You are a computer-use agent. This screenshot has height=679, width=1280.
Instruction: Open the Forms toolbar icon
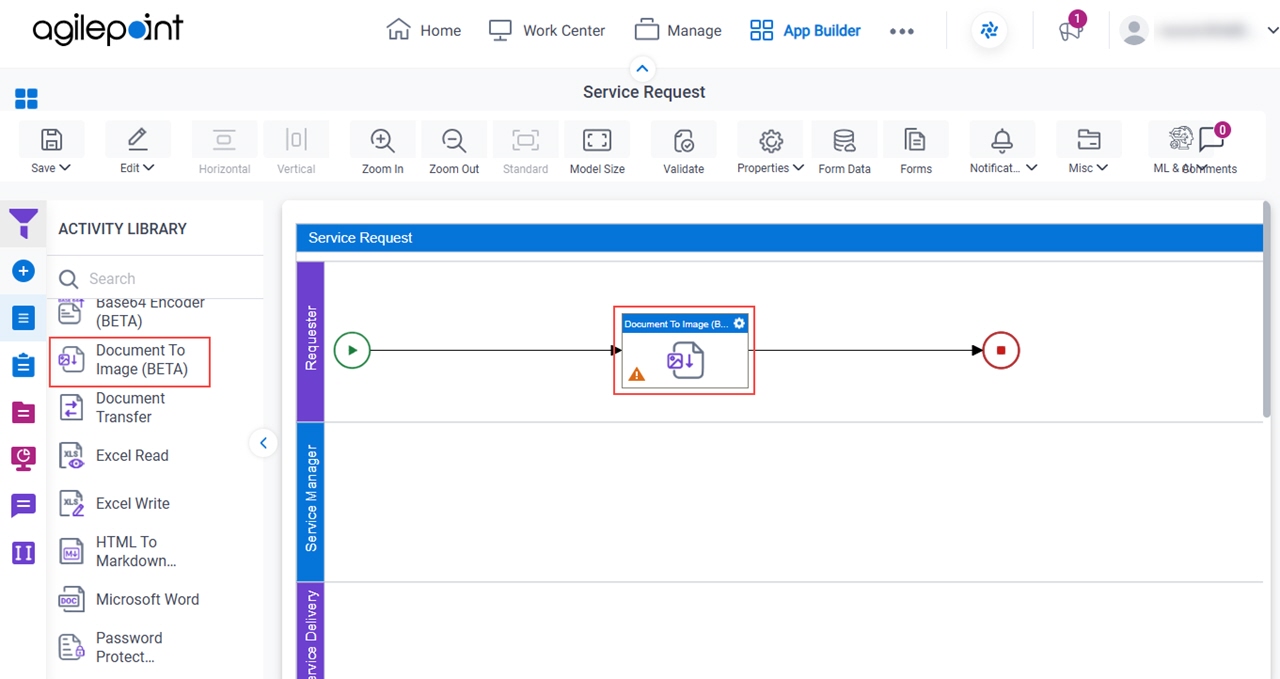915,140
